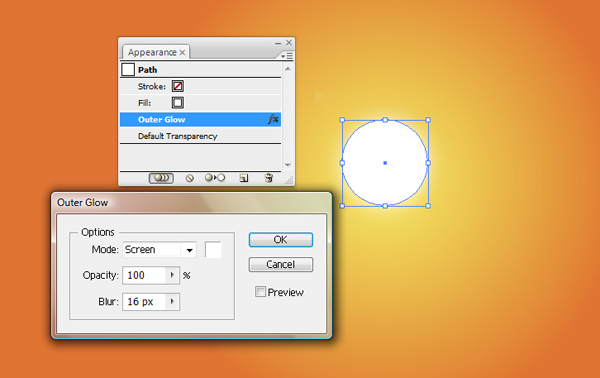This screenshot has height=378, width=600.
Task: Click the Delete Selected Item trash icon
Action: tap(269, 178)
